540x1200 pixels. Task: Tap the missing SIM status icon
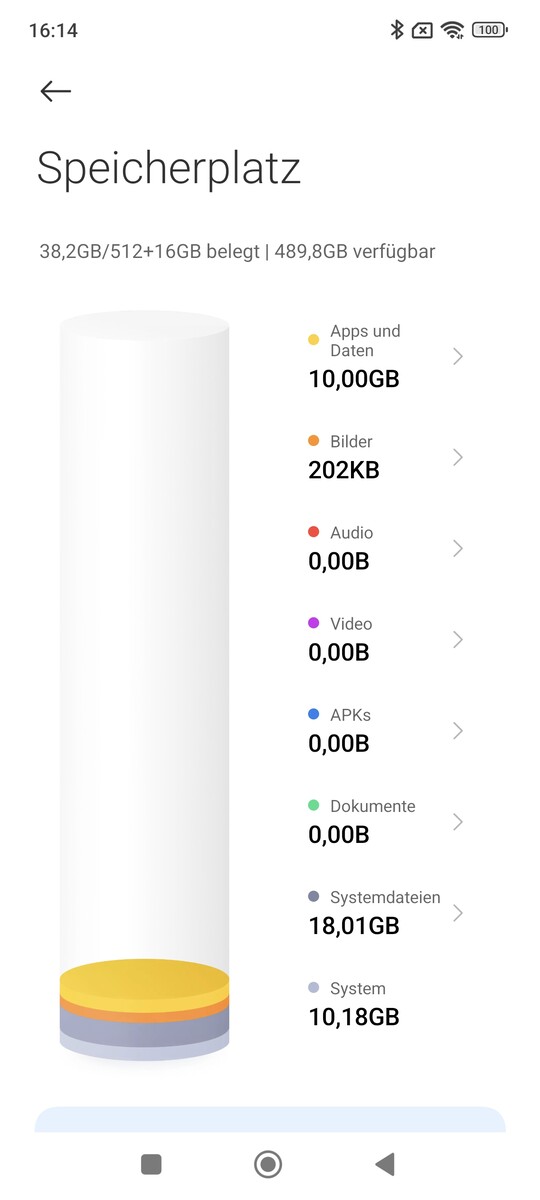click(x=423, y=30)
